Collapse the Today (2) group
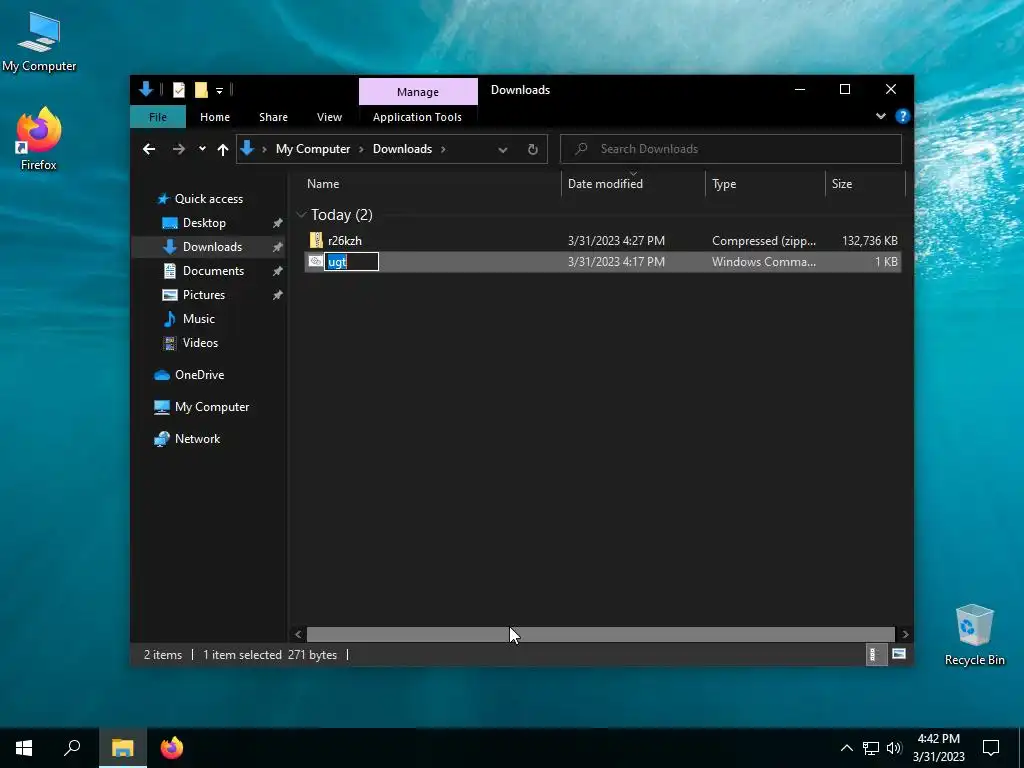 pyautogui.click(x=301, y=215)
